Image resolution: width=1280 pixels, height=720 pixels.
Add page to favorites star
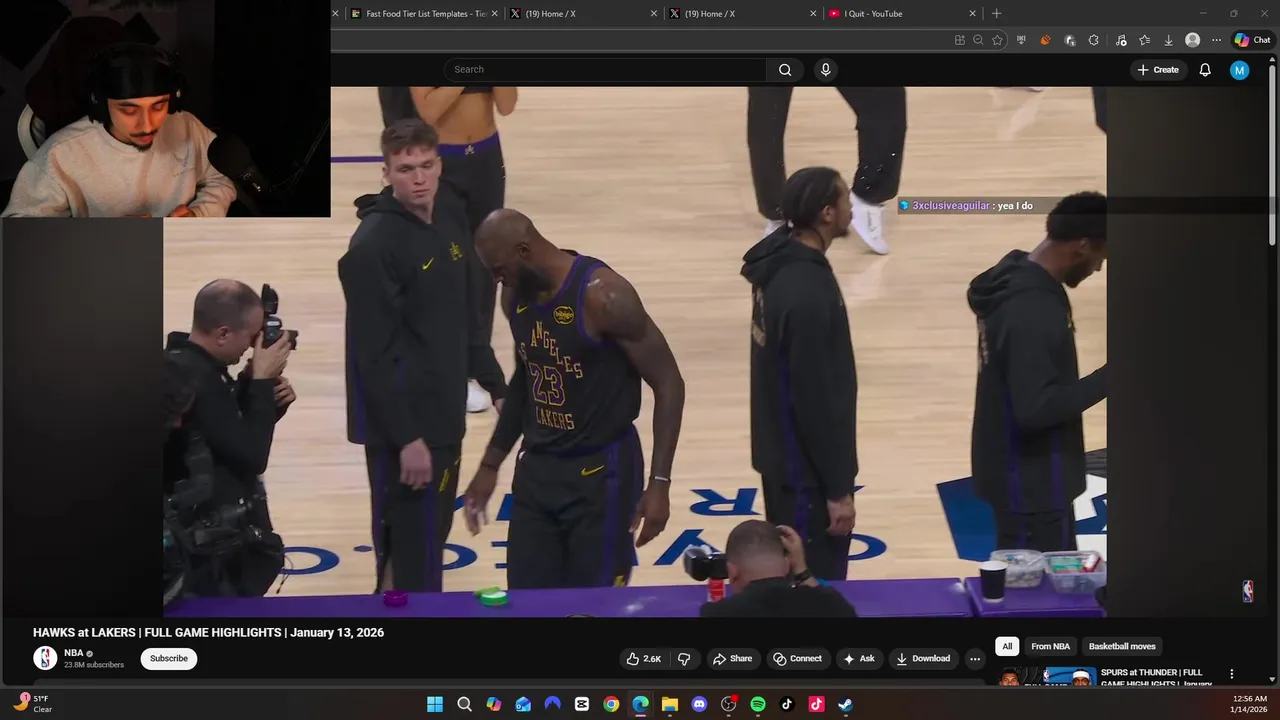997,40
